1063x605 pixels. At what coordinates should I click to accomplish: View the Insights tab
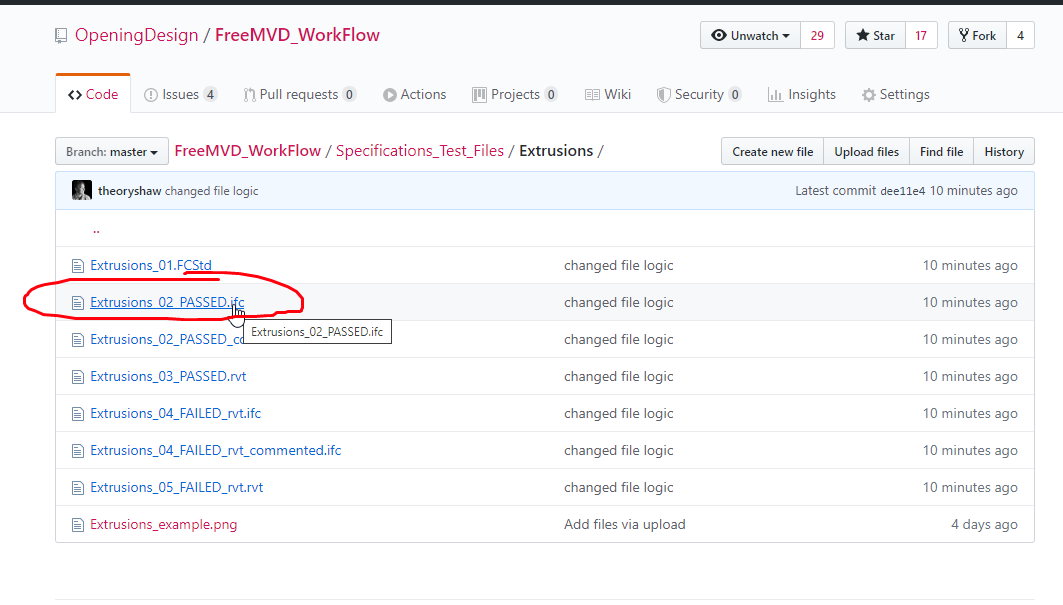pos(802,94)
